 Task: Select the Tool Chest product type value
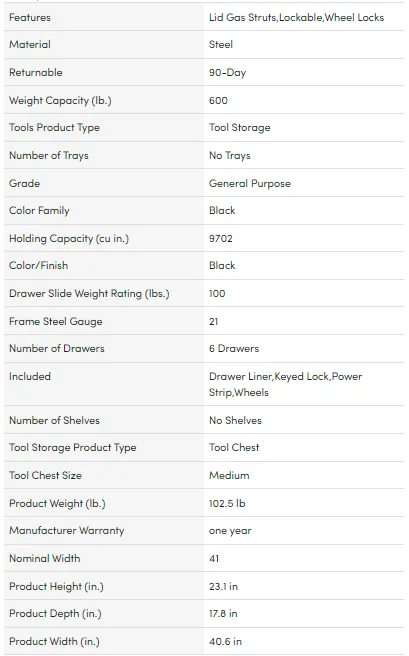coord(234,447)
